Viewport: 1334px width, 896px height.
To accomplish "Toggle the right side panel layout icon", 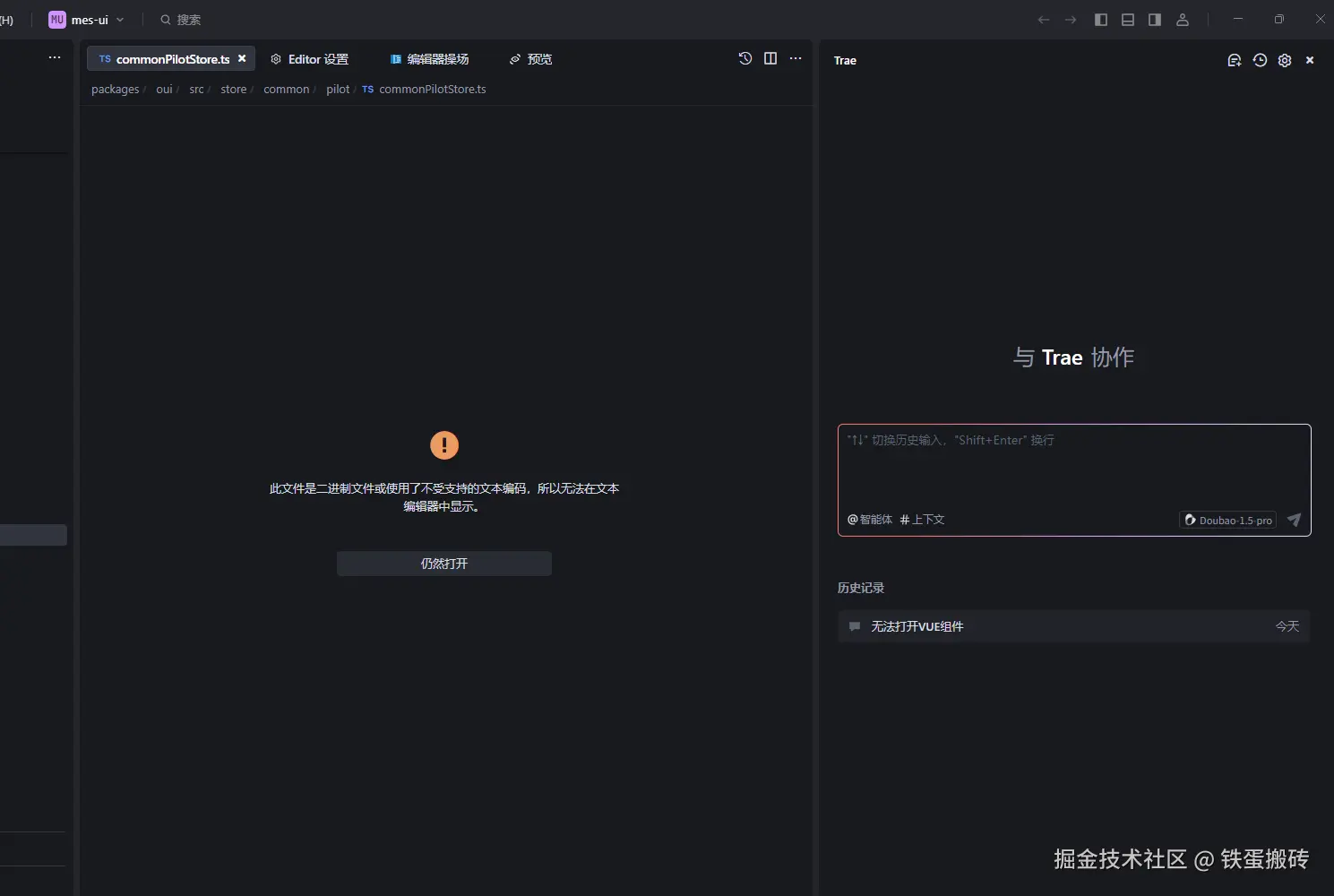I will pos(1155,20).
